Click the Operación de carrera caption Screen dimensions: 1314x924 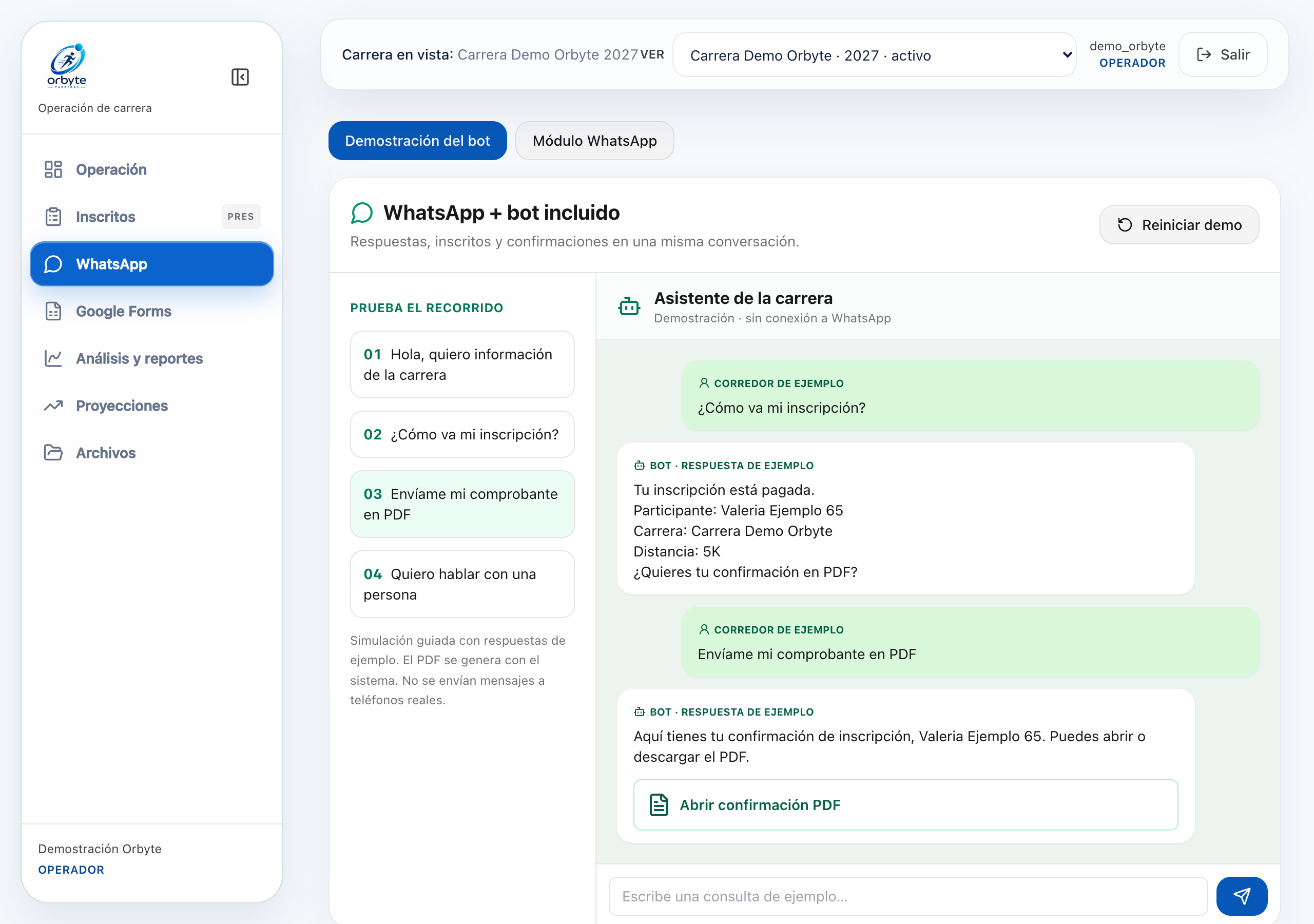pyautogui.click(x=95, y=108)
